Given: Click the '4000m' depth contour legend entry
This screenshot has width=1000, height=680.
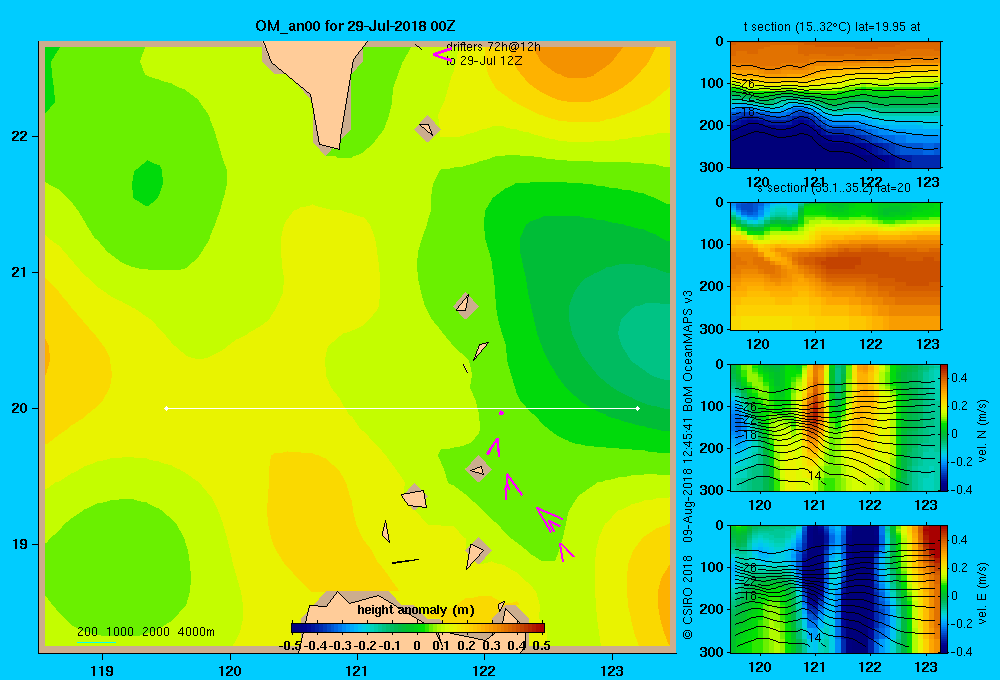Looking at the screenshot, I should click(196, 632).
